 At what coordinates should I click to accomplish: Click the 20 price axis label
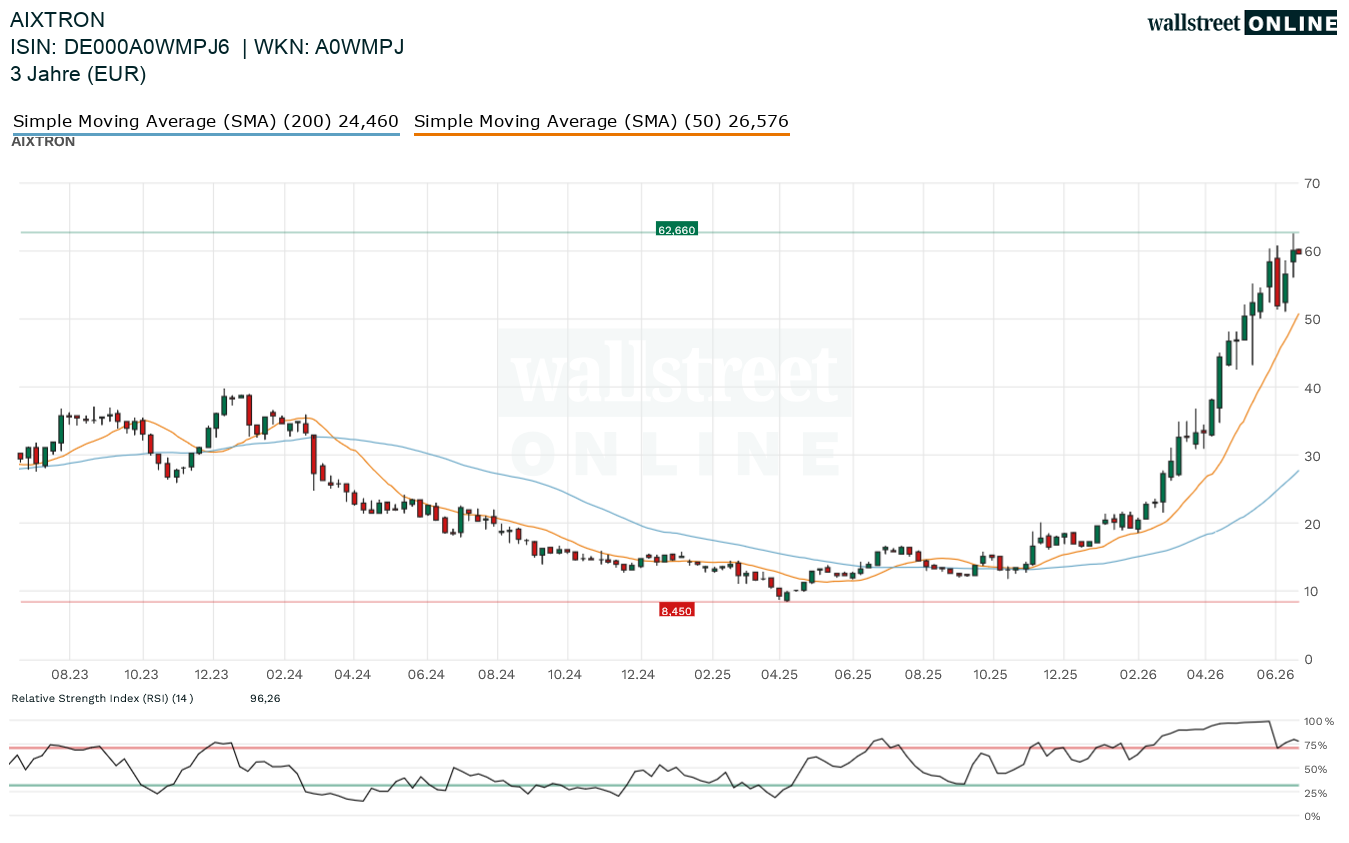pyautogui.click(x=1312, y=524)
